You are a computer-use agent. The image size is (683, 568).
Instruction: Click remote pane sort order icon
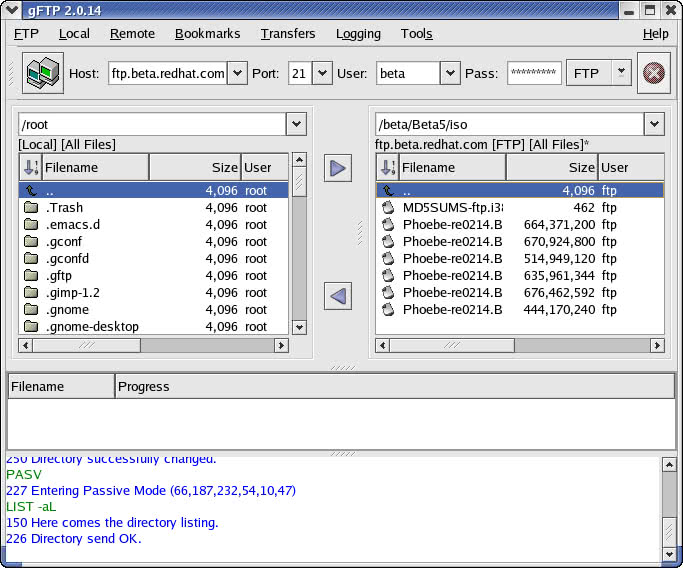387,167
